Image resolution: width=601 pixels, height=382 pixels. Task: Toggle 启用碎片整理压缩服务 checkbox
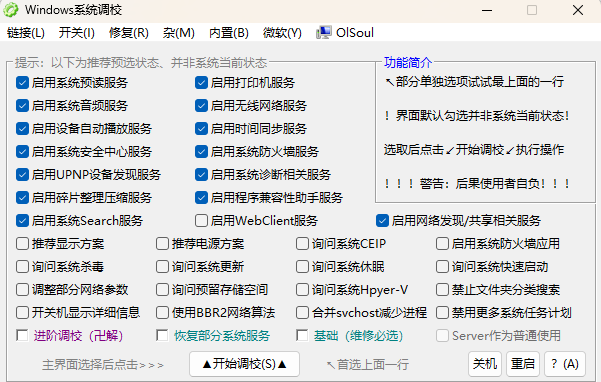pos(22,198)
